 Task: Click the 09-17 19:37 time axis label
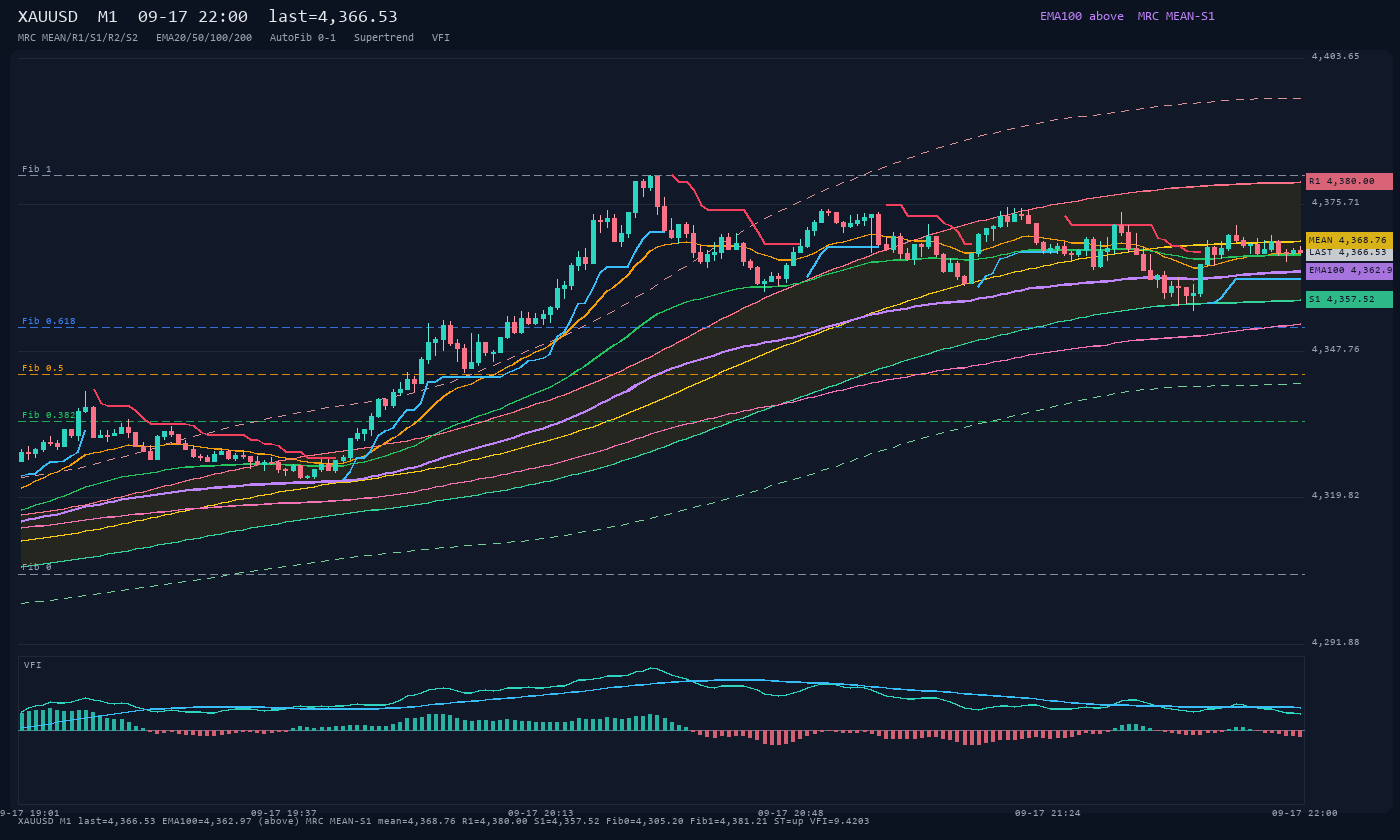tap(284, 813)
